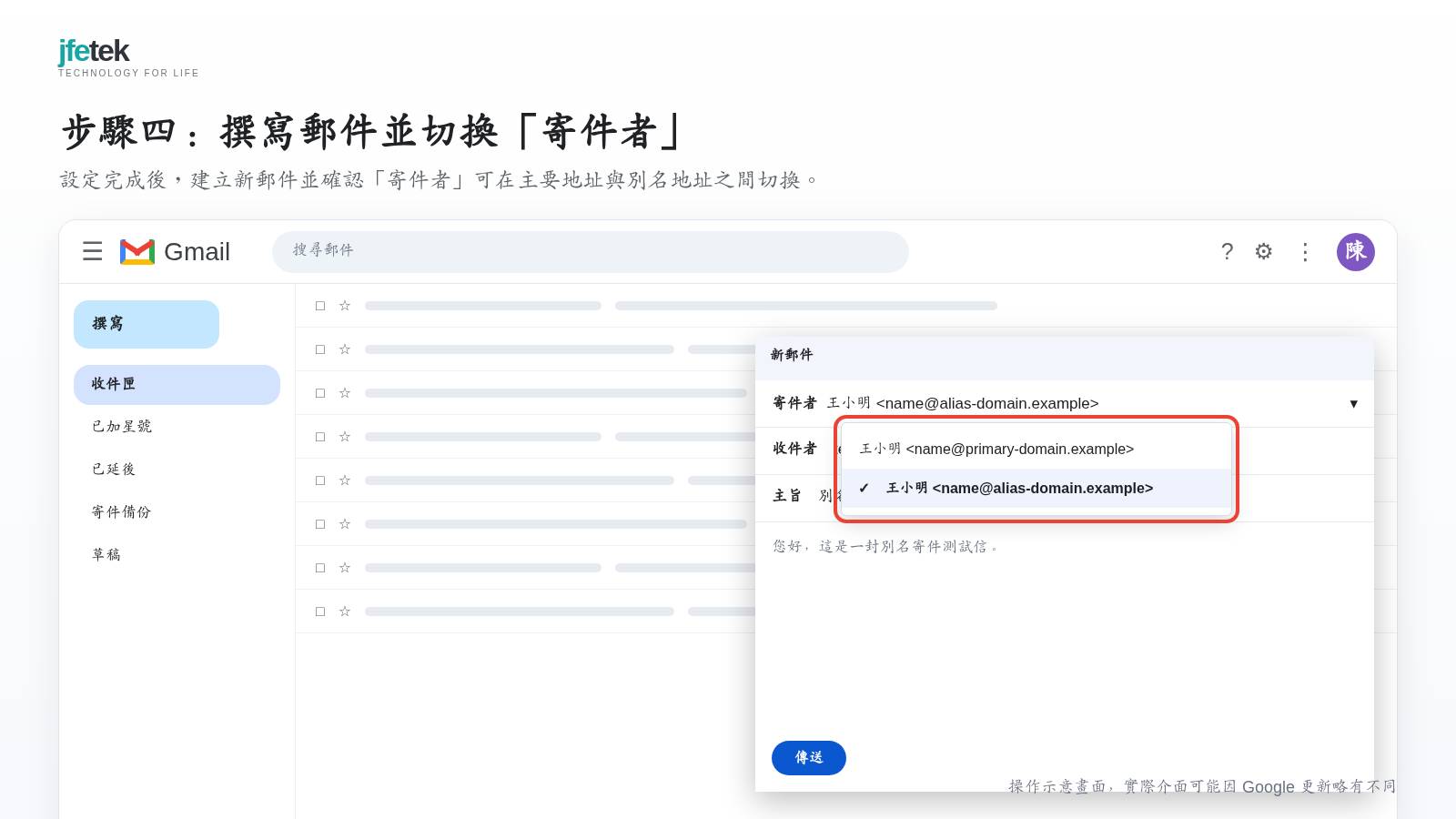The image size is (1456, 819).
Task: Tick the third email row checkbox
Action: (320, 393)
